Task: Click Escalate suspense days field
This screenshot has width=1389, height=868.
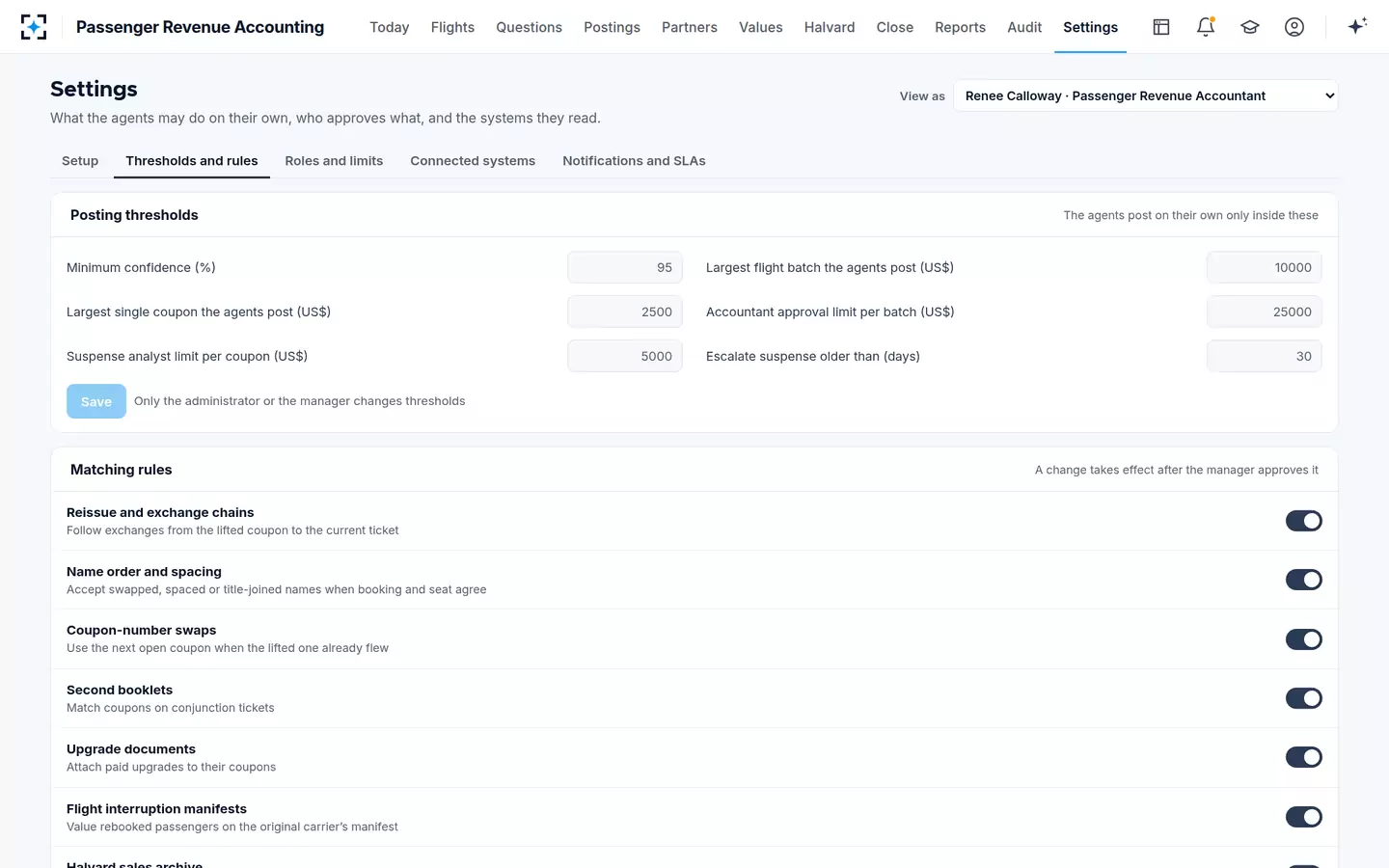Action: (1265, 356)
